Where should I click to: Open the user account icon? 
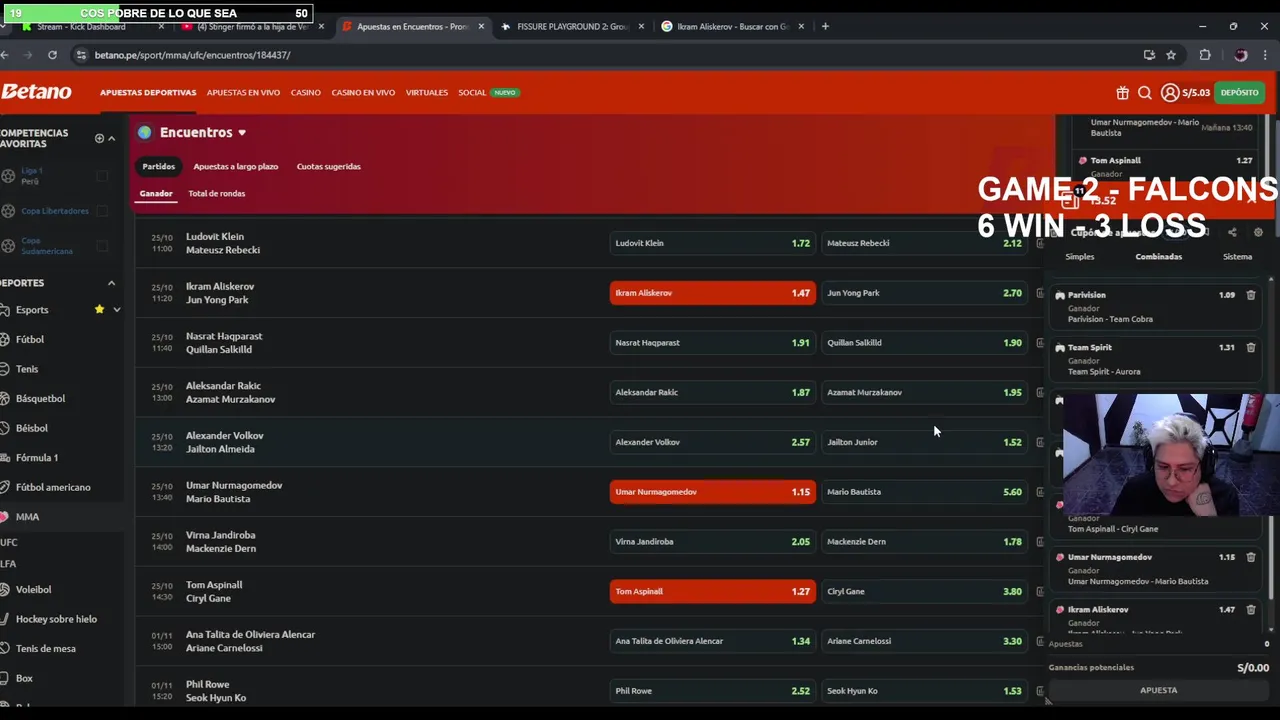coord(1169,93)
